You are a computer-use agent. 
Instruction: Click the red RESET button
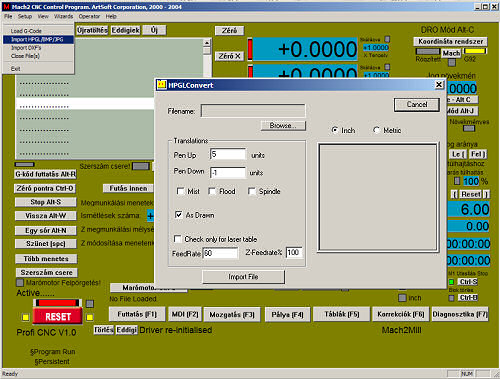coord(58,316)
